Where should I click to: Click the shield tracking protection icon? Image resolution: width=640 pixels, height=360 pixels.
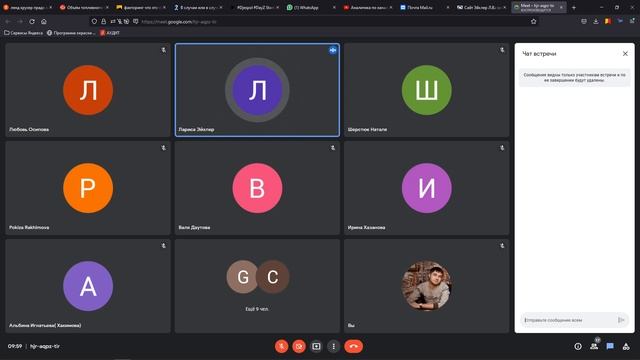94,22
